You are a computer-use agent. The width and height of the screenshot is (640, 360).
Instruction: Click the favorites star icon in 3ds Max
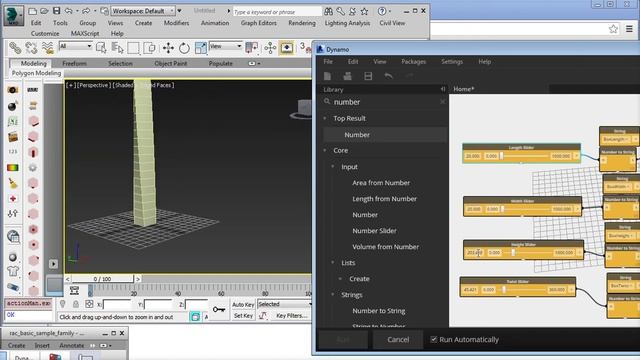tap(364, 11)
